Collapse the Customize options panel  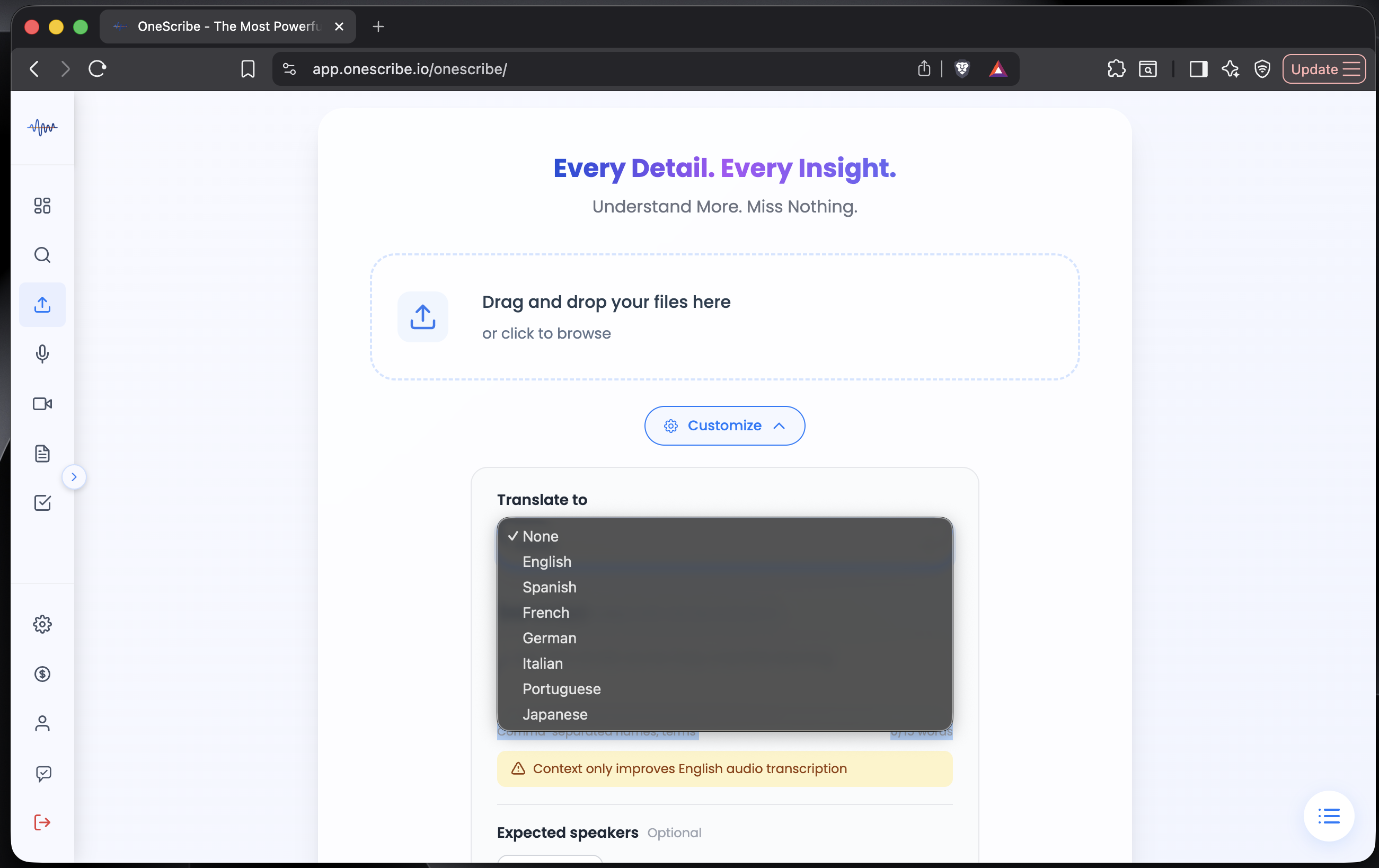[724, 426]
